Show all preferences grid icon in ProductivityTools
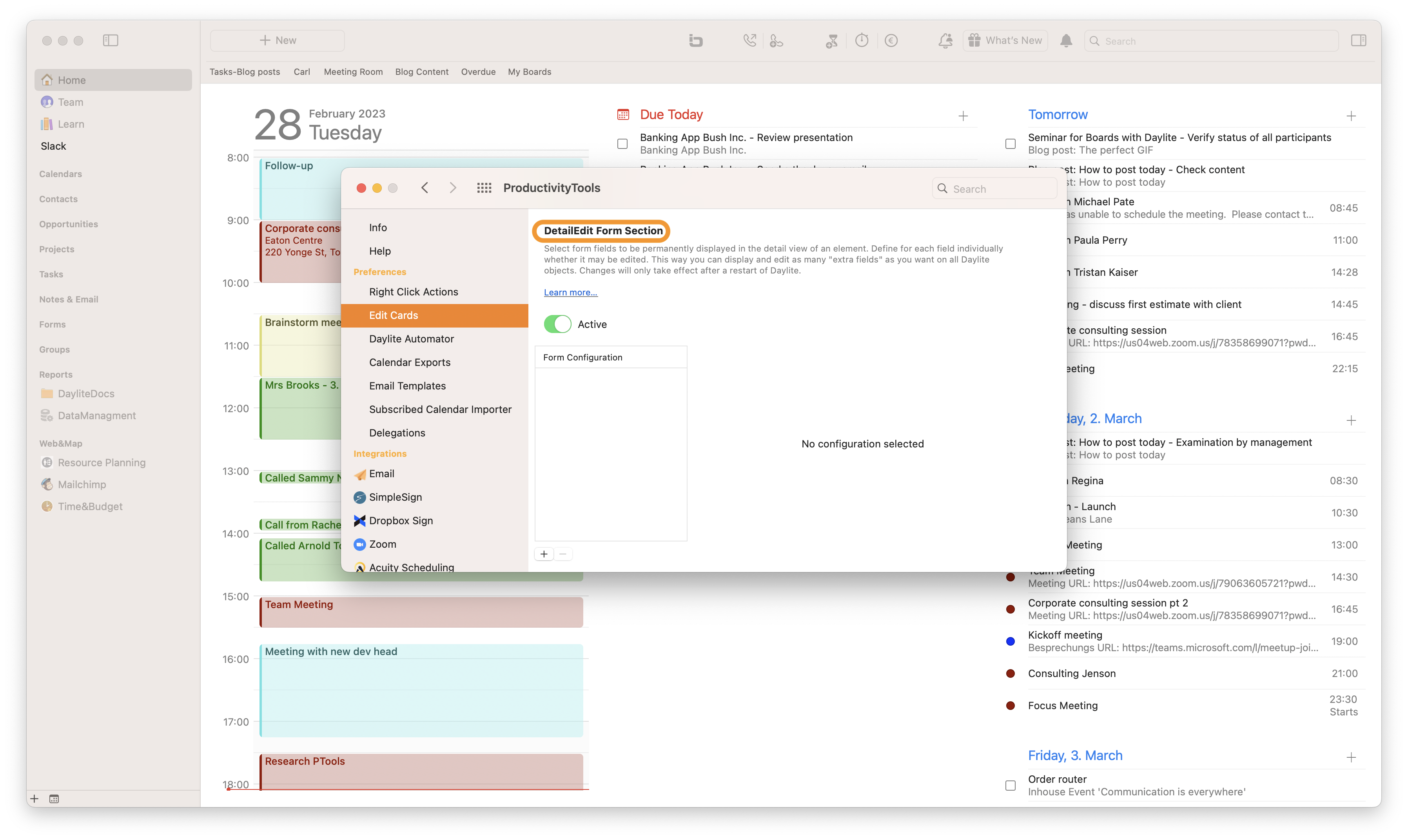 click(x=484, y=188)
